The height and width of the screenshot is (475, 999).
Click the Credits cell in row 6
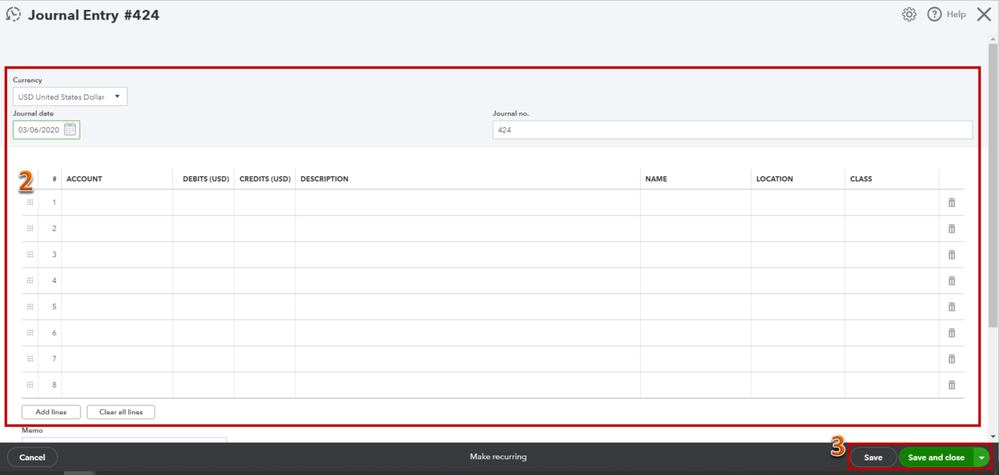coord(264,333)
